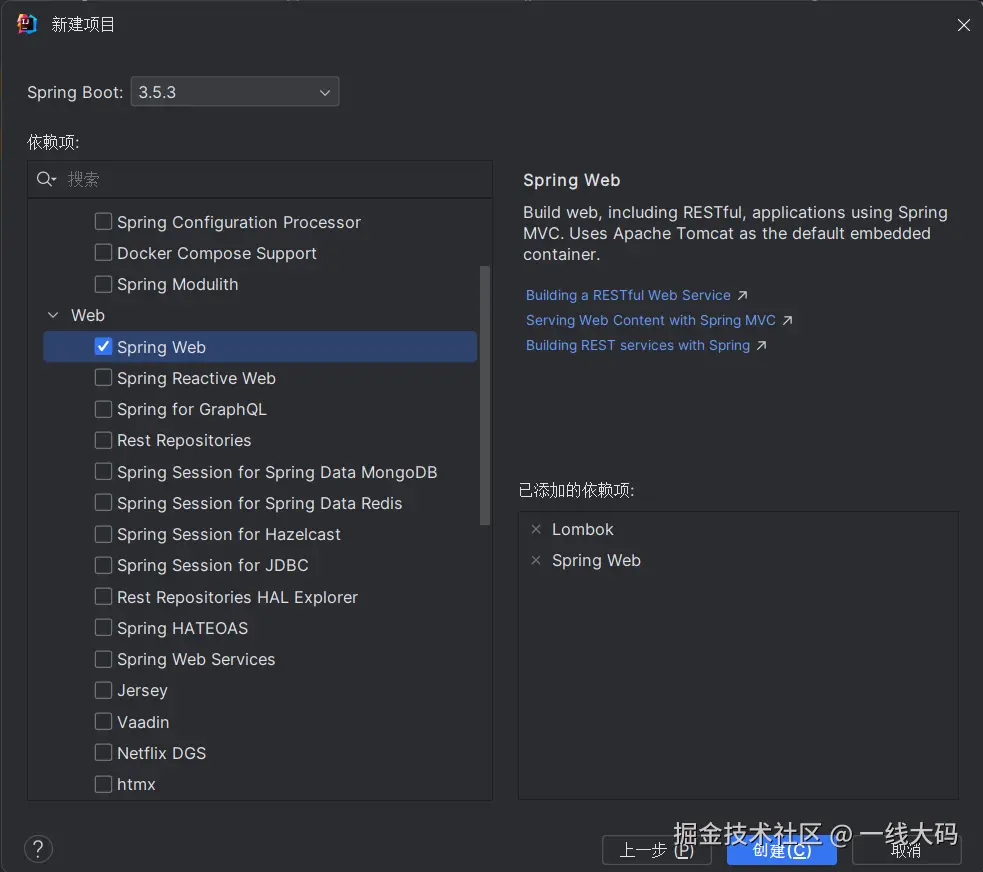Image resolution: width=983 pixels, height=872 pixels.
Task: Remove Spring Web from added dependencies
Action: [x=536, y=560]
